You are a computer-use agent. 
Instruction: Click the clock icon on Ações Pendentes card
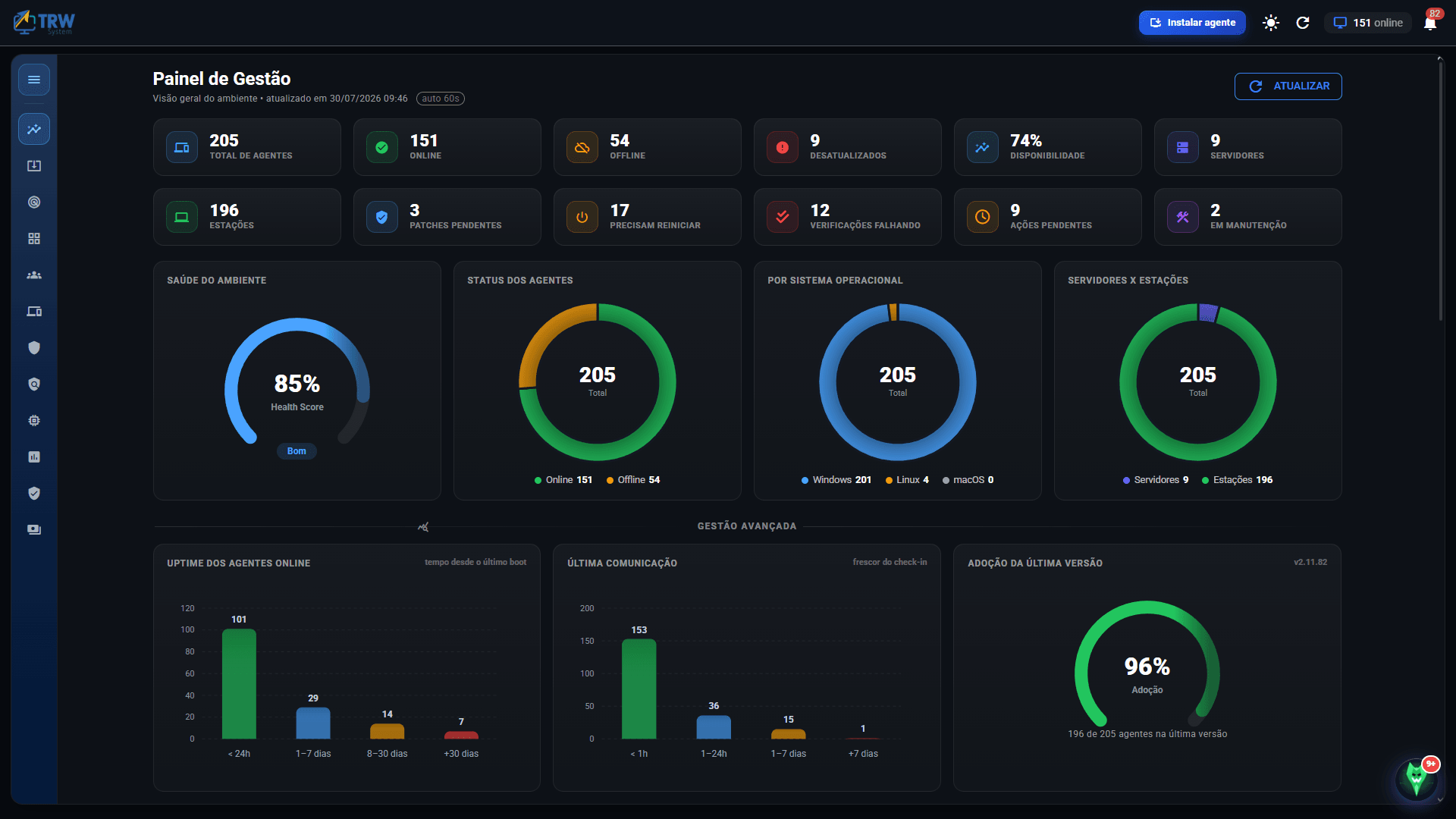point(983,217)
